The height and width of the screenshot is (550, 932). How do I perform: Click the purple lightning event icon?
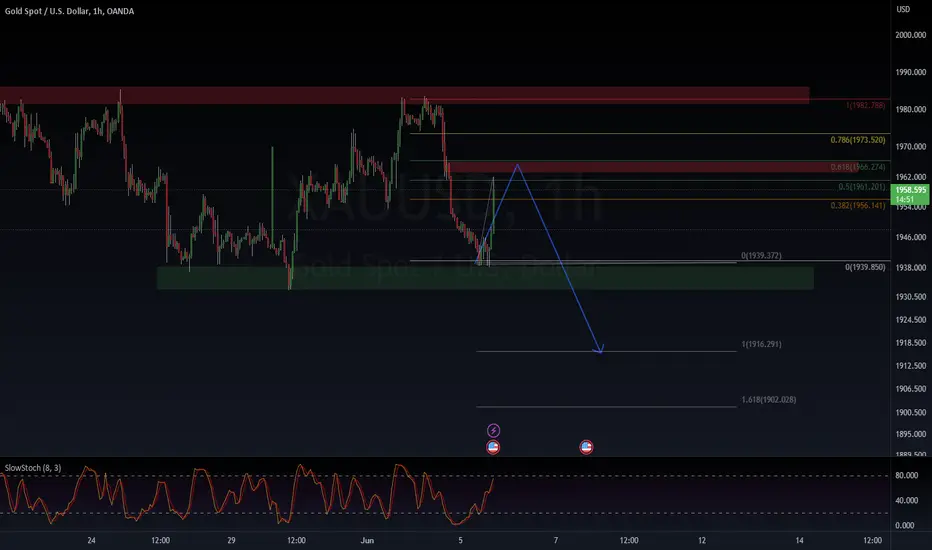tap(493, 430)
